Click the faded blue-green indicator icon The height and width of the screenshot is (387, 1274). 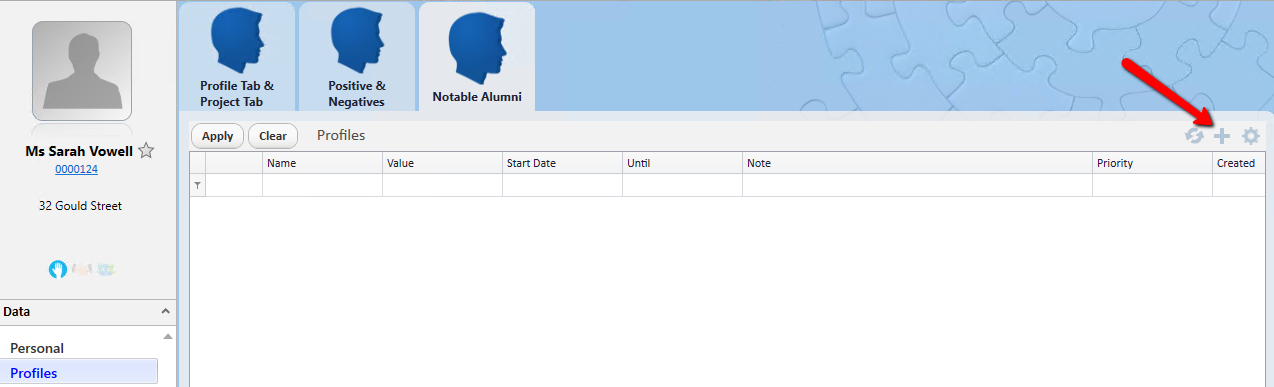106,269
